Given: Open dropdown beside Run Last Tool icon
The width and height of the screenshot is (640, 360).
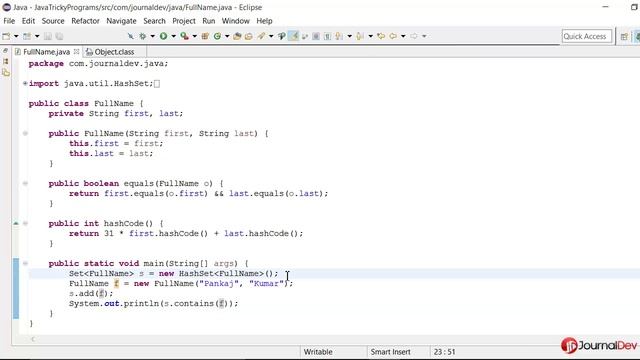Looking at the screenshot, I should coord(194,36).
